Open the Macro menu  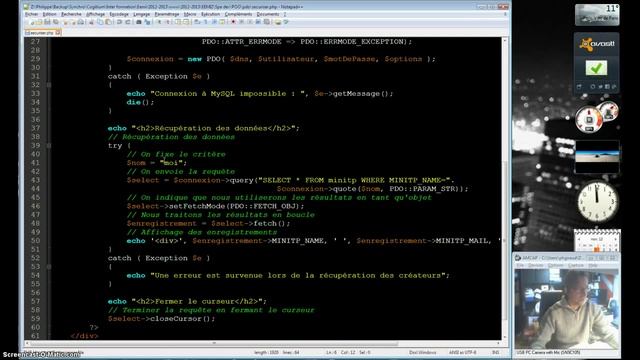click(190, 14)
